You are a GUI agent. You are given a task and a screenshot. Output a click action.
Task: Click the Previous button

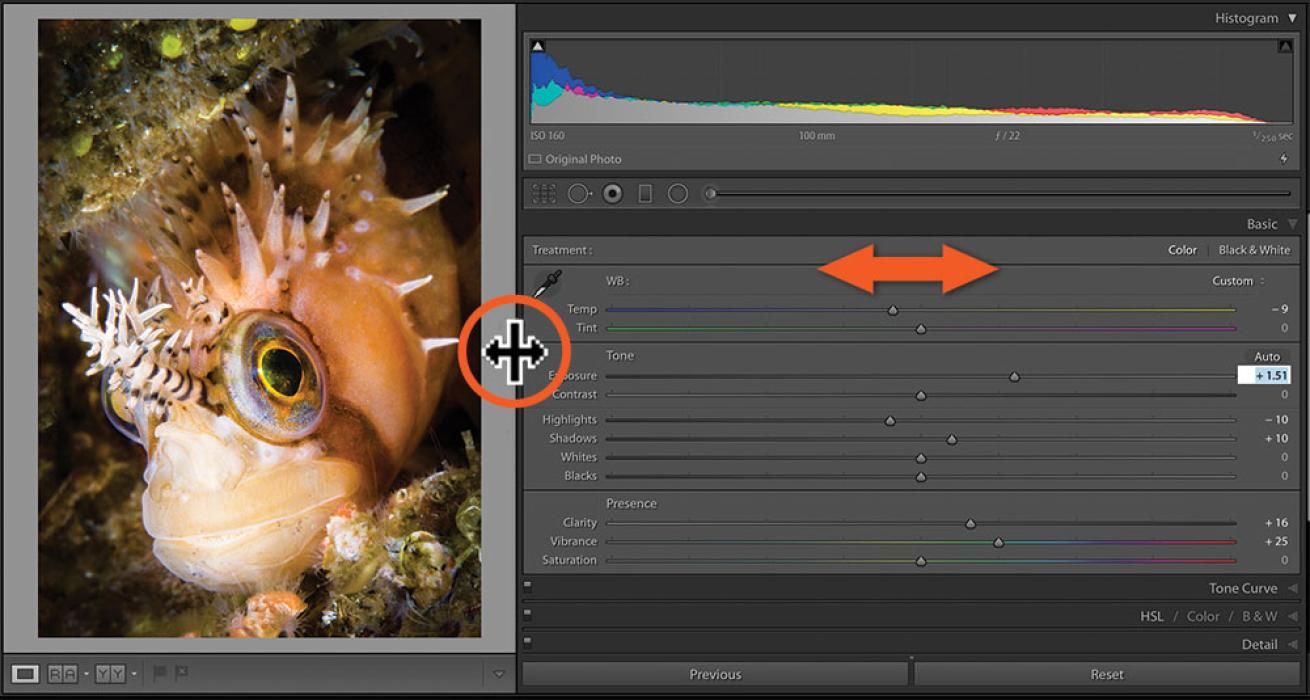pos(715,674)
